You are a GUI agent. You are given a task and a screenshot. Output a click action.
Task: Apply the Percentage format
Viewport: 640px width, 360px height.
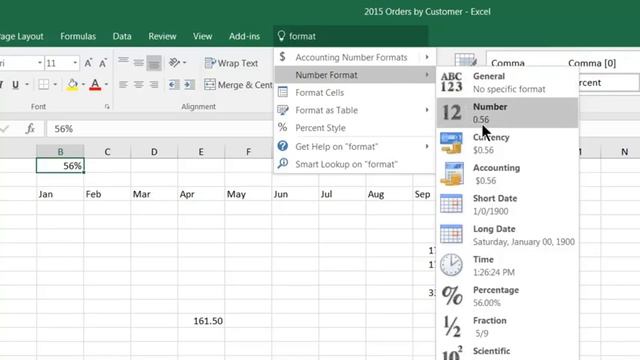(x=507, y=296)
